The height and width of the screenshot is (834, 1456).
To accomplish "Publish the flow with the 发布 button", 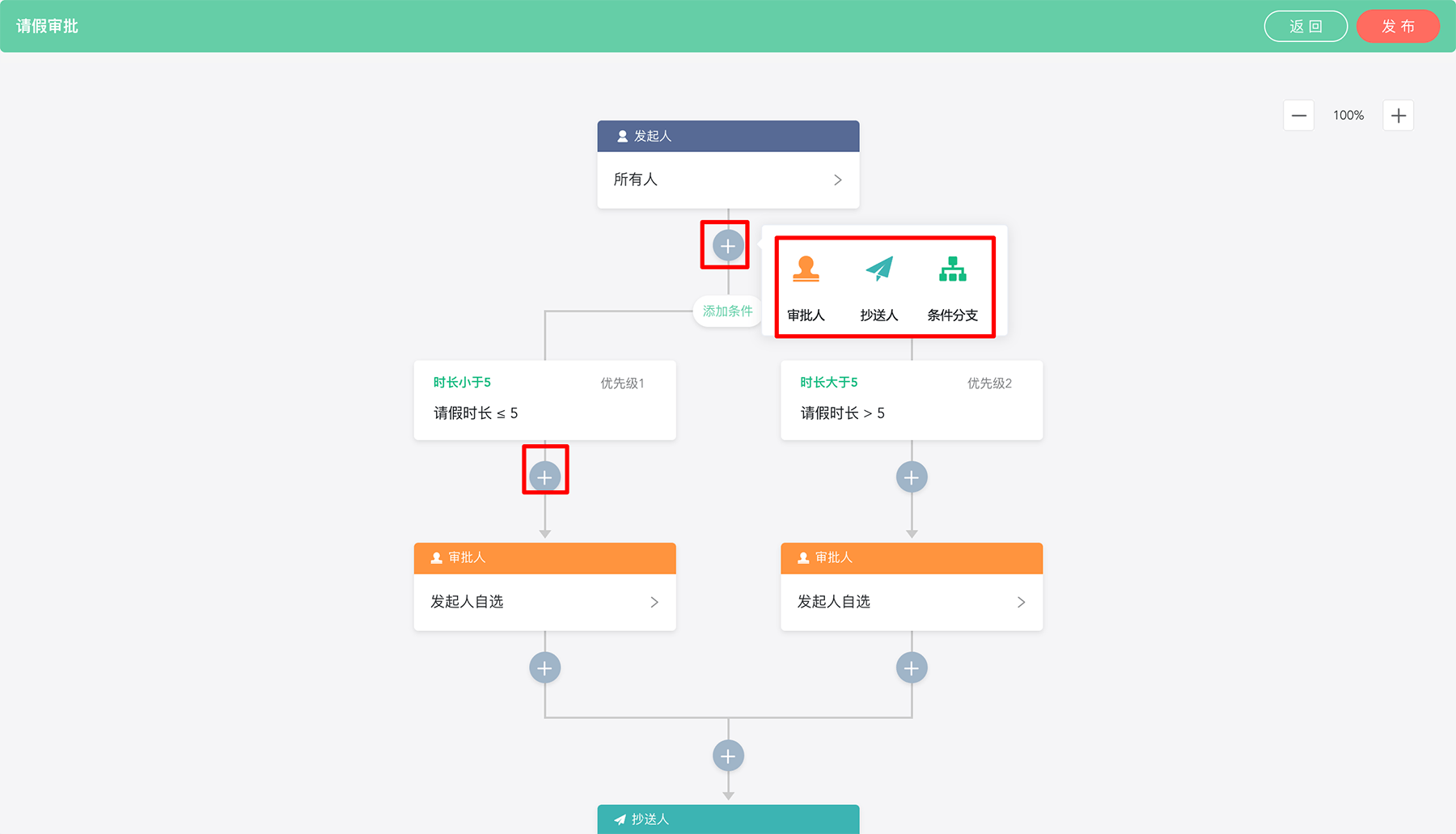I will [x=1398, y=26].
